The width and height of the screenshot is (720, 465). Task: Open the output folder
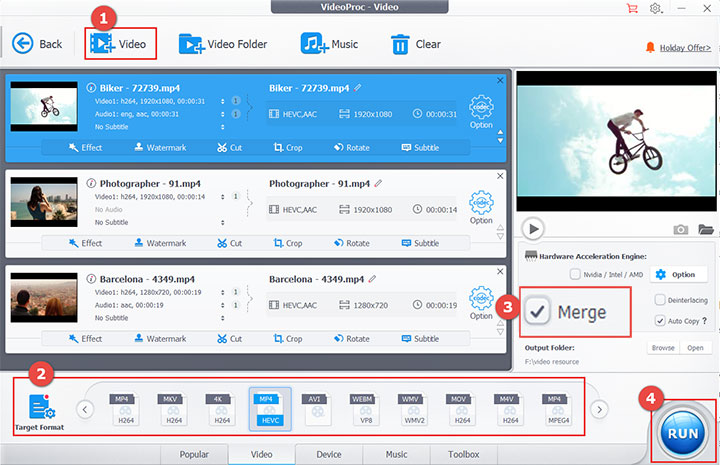click(x=695, y=348)
